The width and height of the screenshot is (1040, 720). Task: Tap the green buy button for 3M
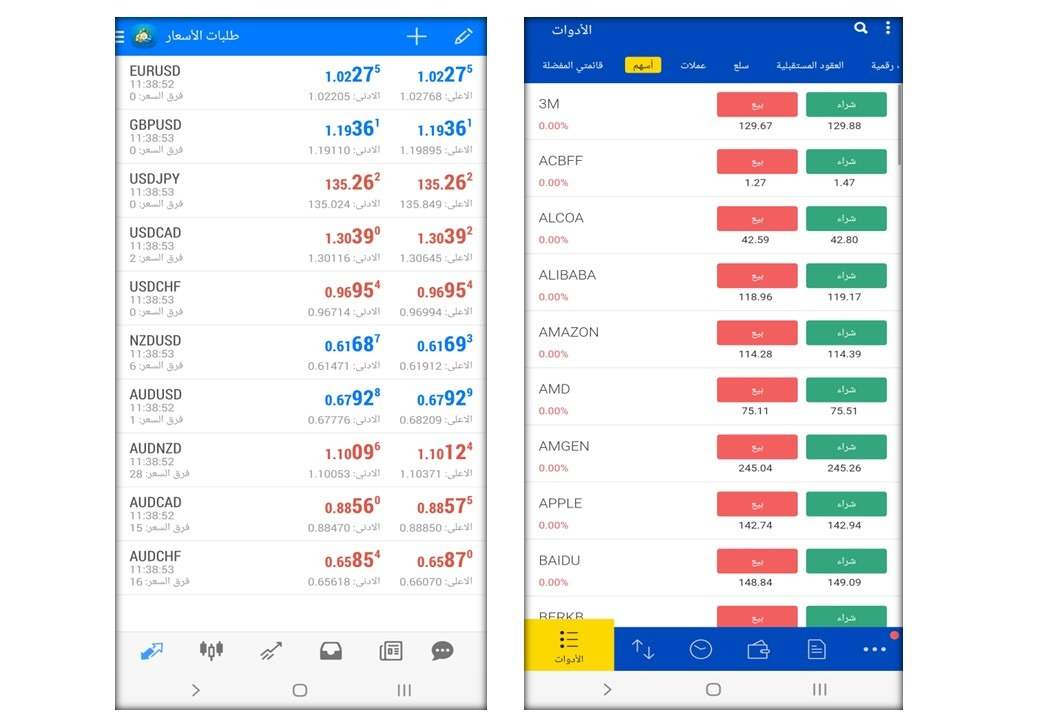pos(846,105)
